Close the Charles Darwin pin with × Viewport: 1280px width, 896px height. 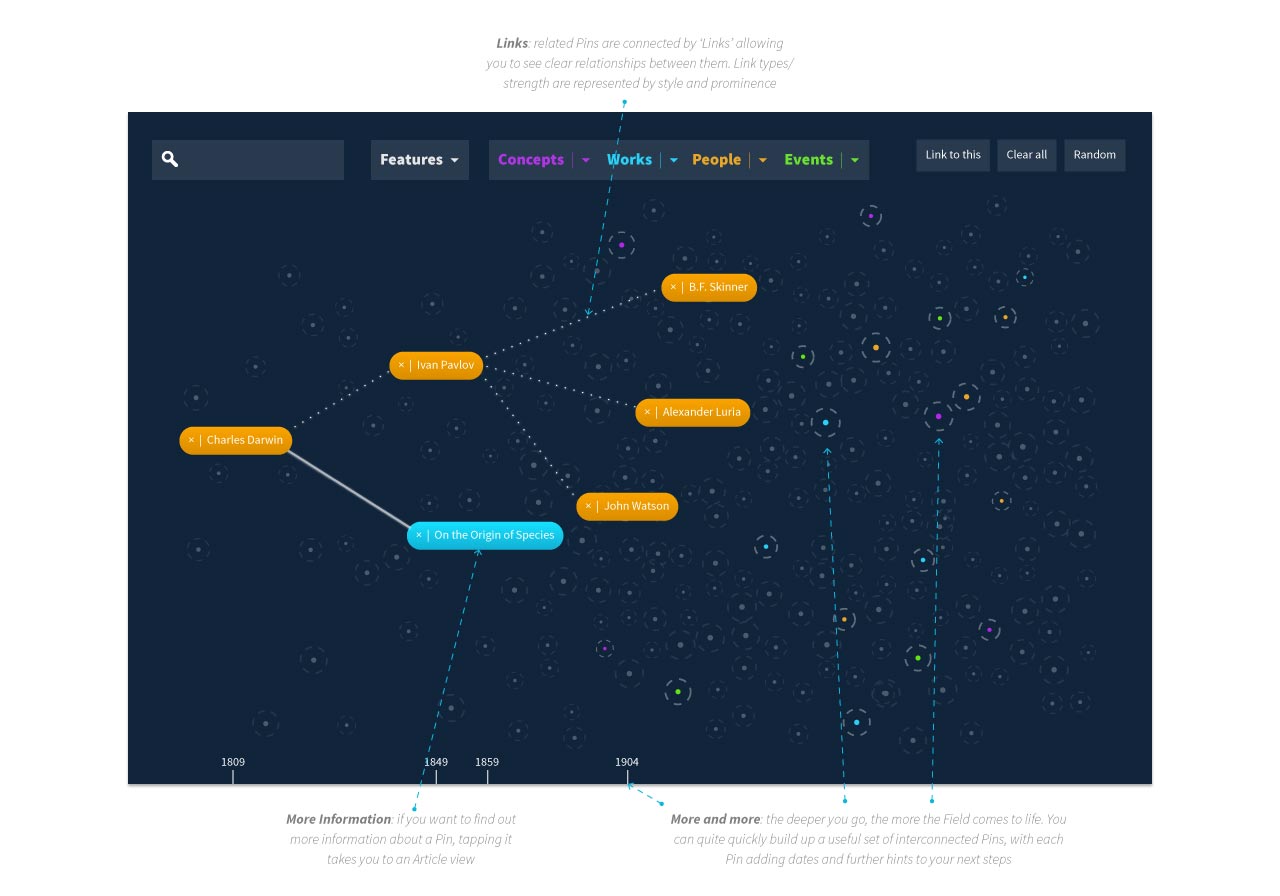pos(191,440)
